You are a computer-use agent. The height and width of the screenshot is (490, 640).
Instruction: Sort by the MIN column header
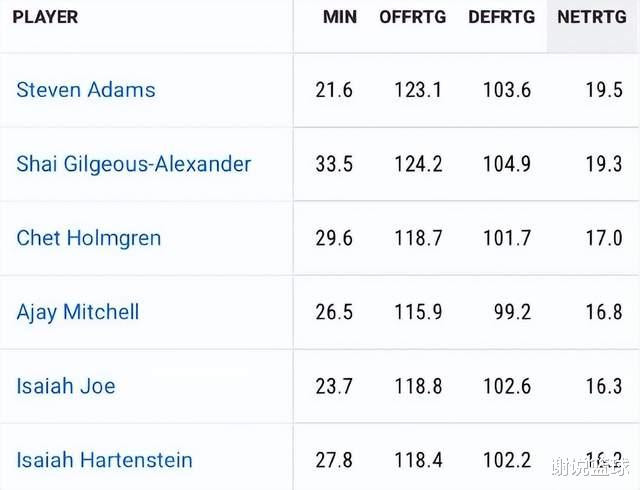(x=340, y=18)
